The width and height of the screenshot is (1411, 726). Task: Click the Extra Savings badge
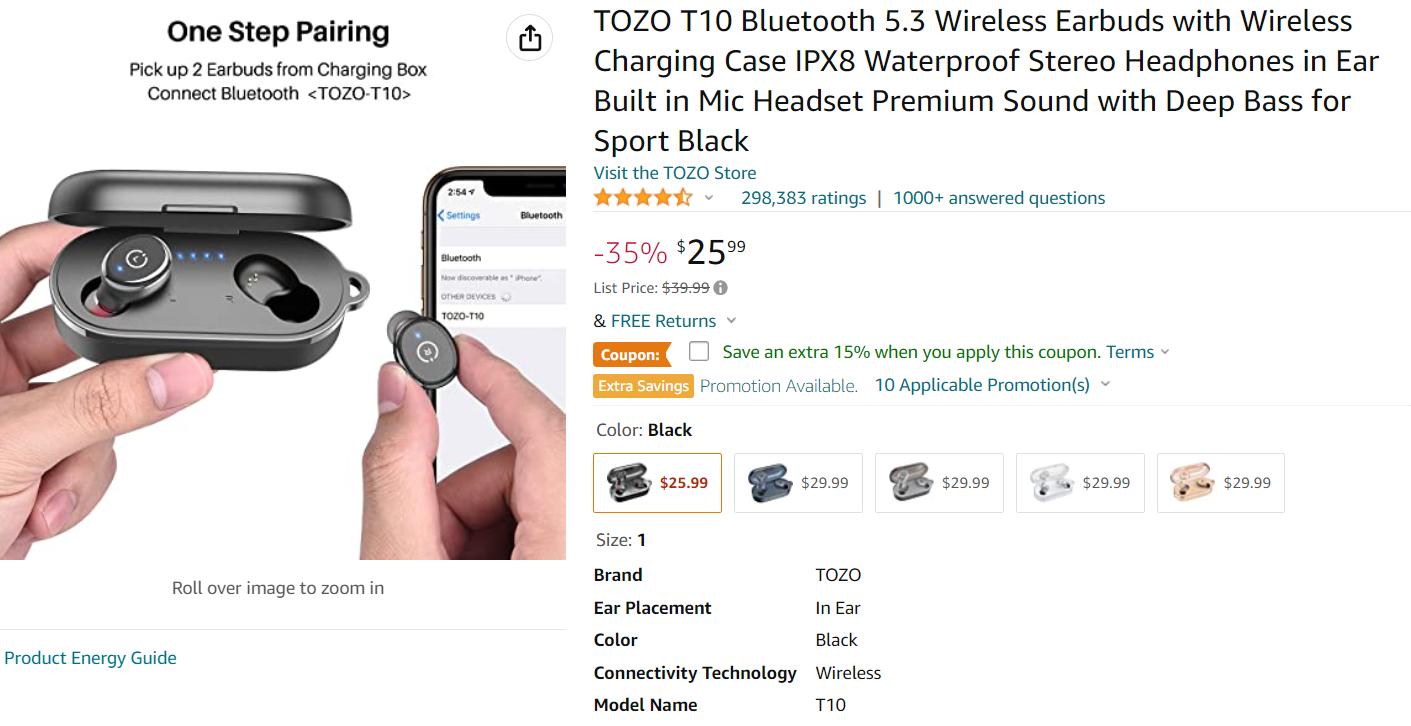tap(643, 386)
